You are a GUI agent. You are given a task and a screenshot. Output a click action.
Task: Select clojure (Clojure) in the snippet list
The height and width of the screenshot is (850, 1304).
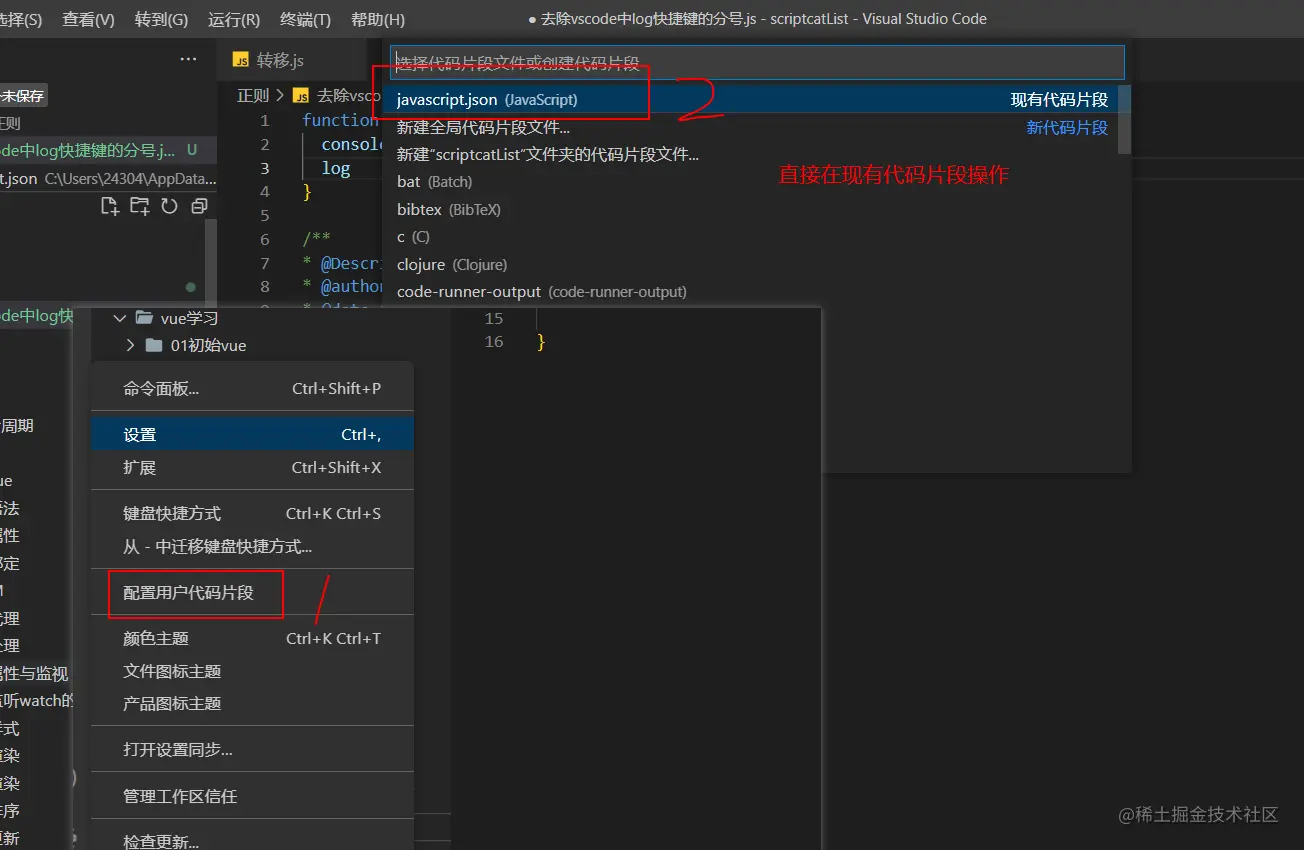[x=749, y=265]
